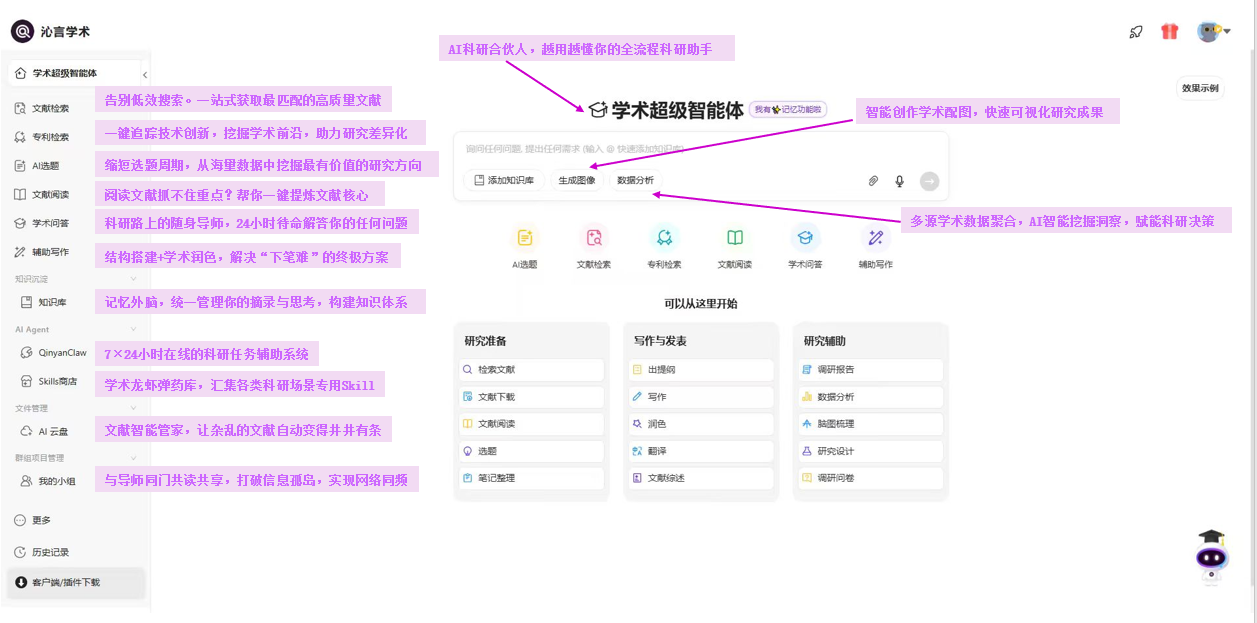
Task: Select 选题 under 研究准备
Action: [531, 451]
